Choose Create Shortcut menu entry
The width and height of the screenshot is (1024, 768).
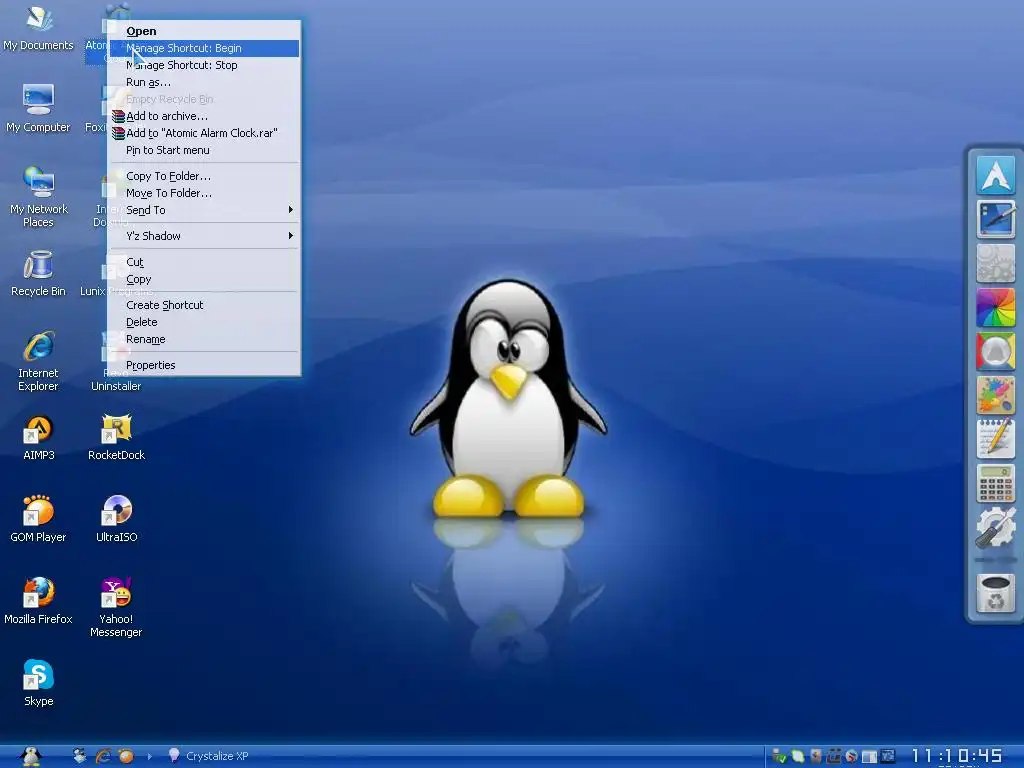coord(204,305)
